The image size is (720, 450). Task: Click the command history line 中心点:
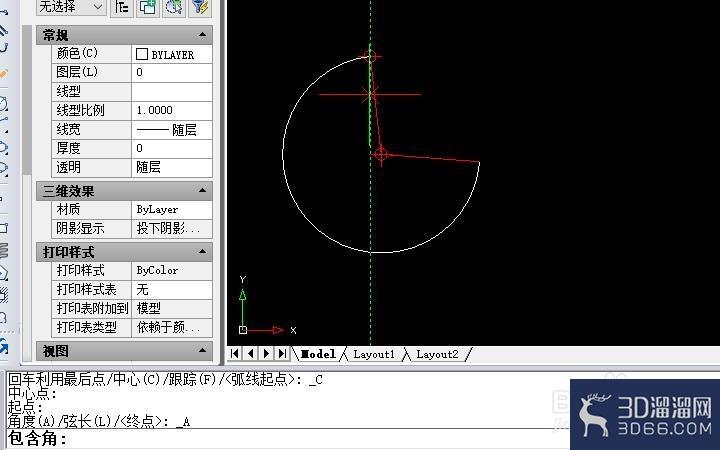tap(32, 394)
